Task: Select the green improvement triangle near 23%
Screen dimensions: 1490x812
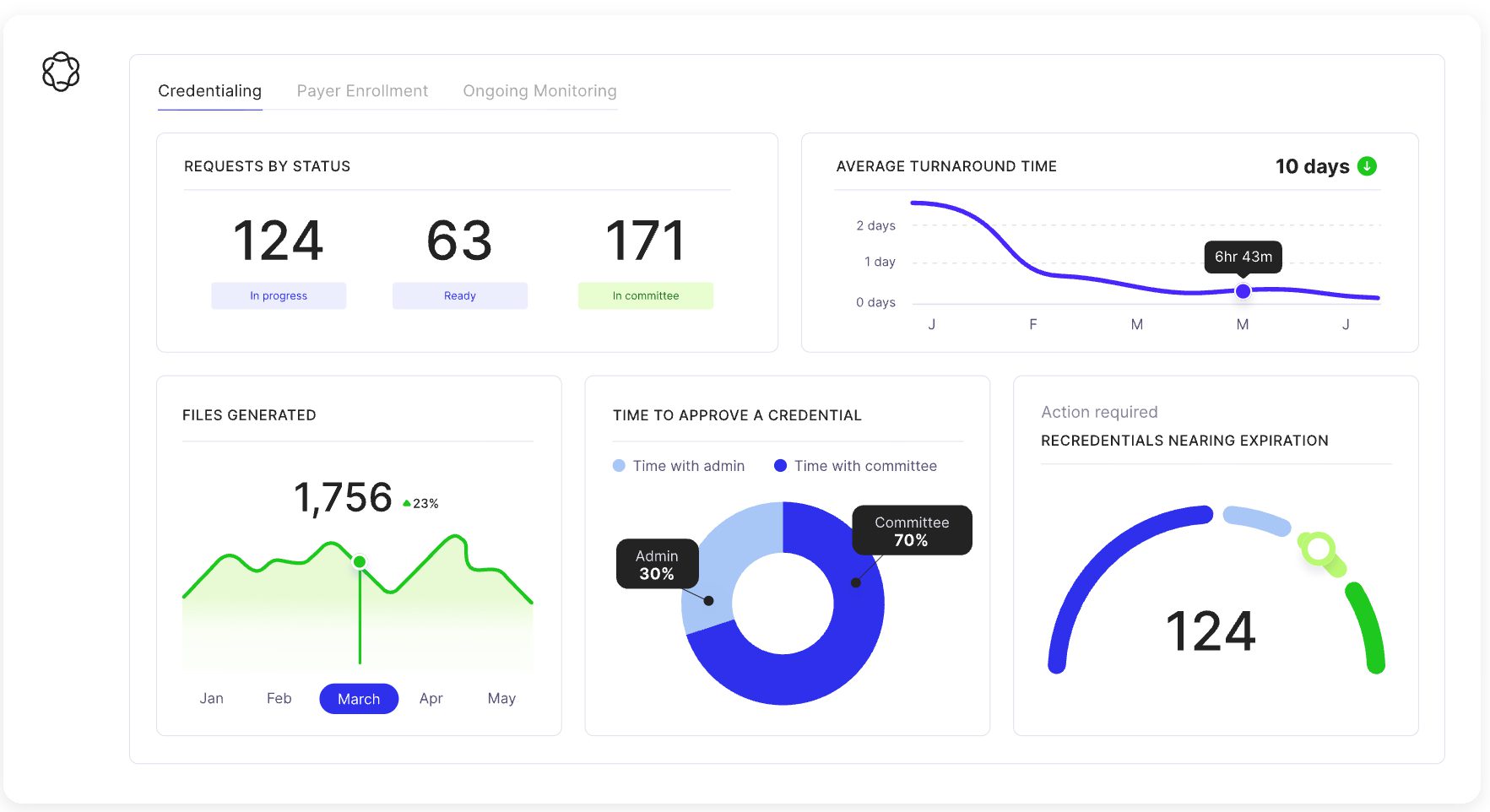Action: [408, 501]
